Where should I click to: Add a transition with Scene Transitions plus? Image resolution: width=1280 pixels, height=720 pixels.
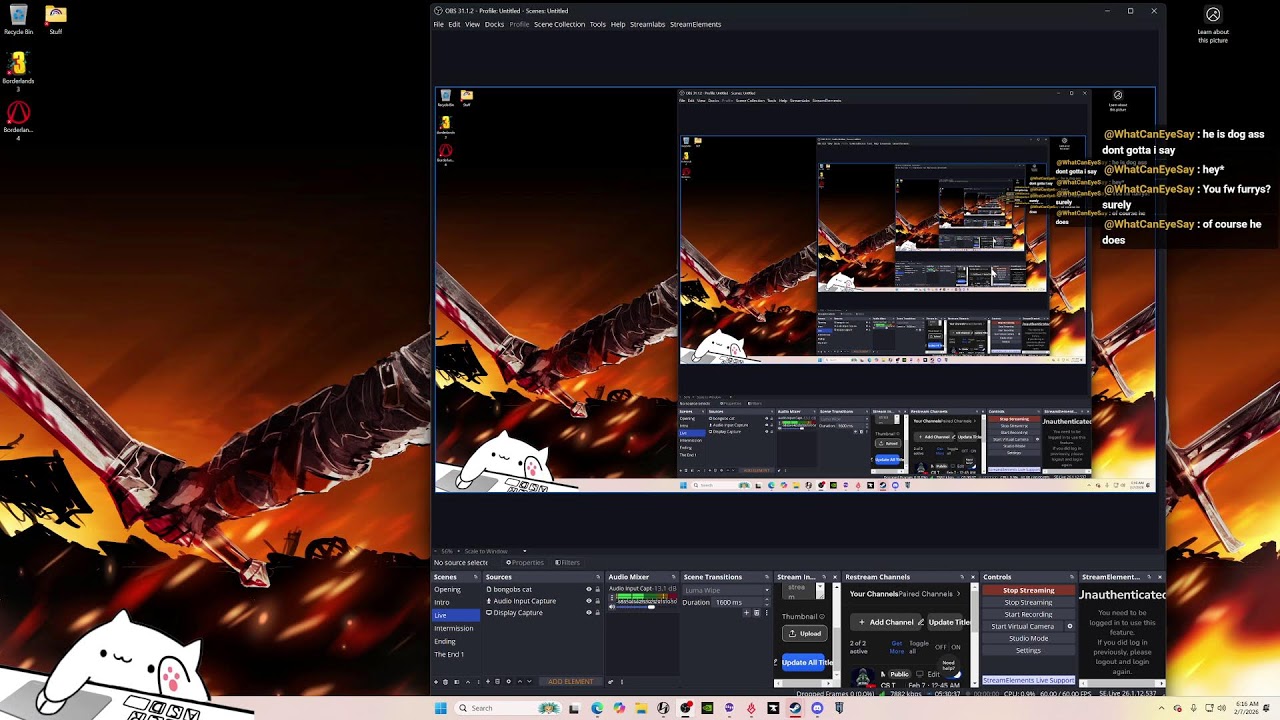click(746, 613)
